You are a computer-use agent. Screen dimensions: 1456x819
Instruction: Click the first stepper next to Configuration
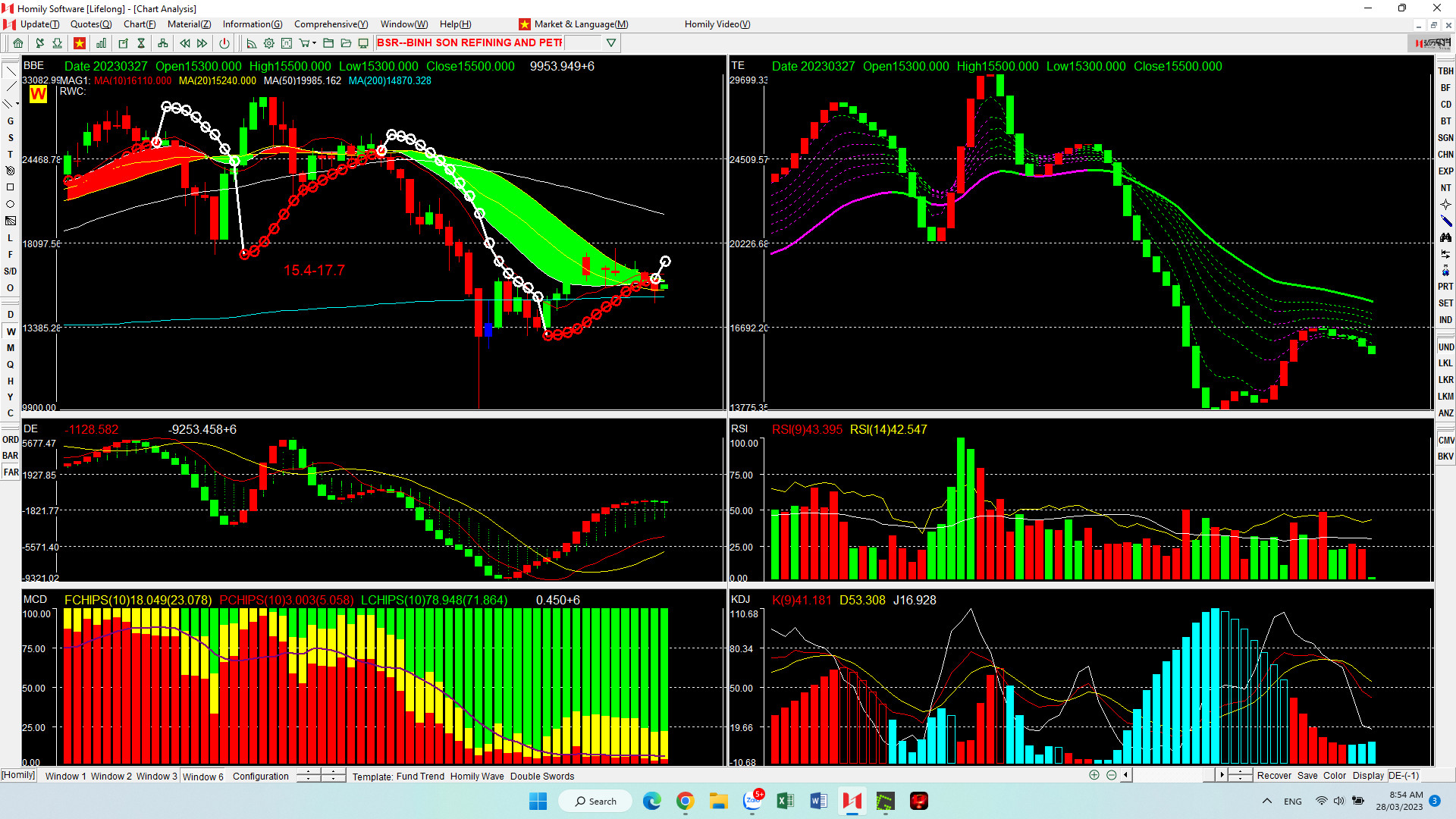(308, 776)
